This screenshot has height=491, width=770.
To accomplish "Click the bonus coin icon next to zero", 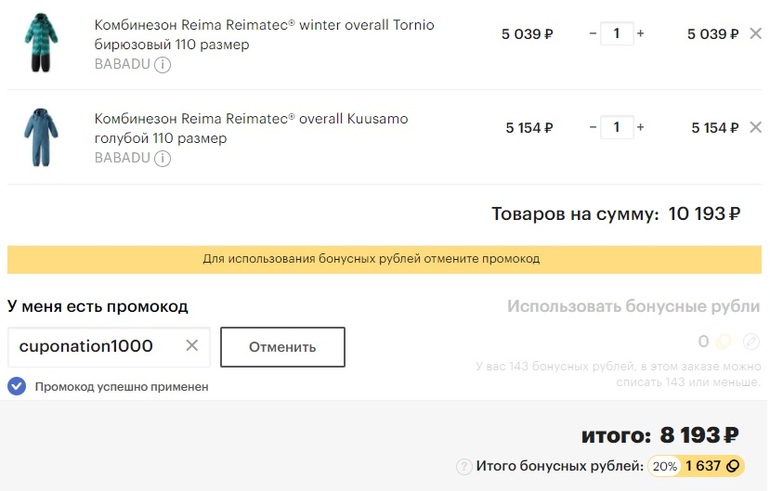I will [724, 341].
